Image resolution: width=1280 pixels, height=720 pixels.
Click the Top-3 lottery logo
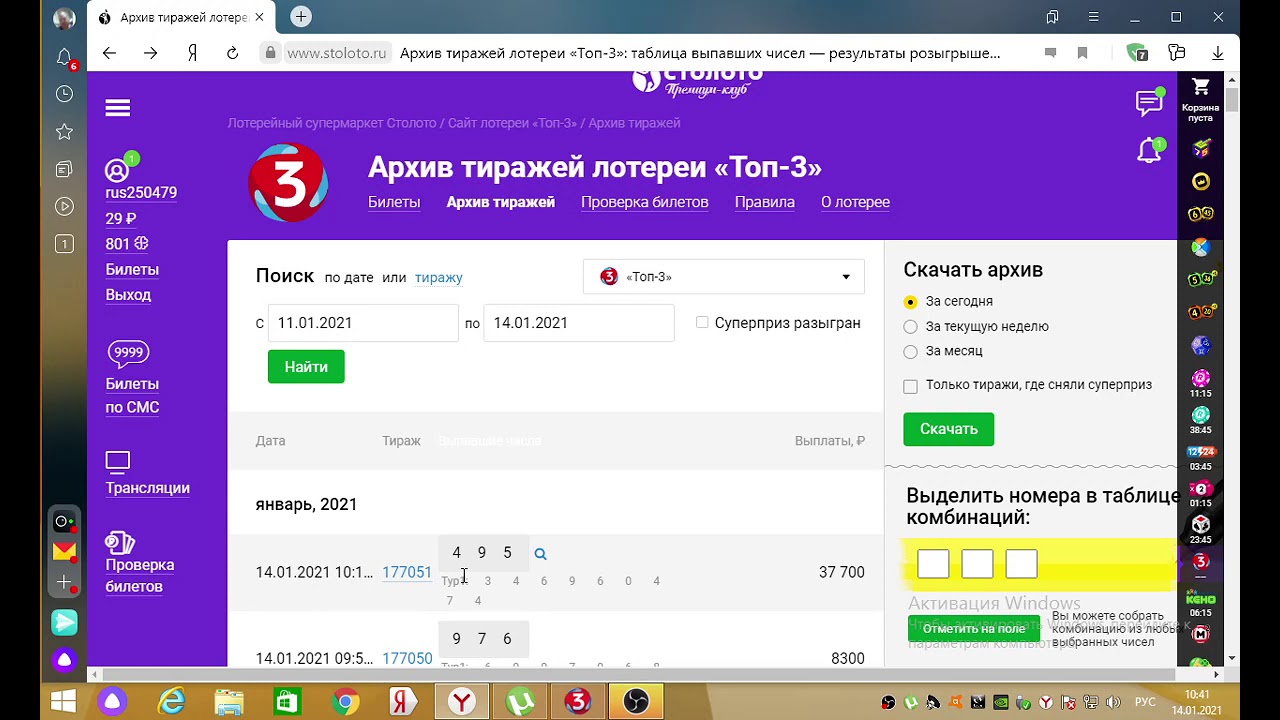point(288,183)
